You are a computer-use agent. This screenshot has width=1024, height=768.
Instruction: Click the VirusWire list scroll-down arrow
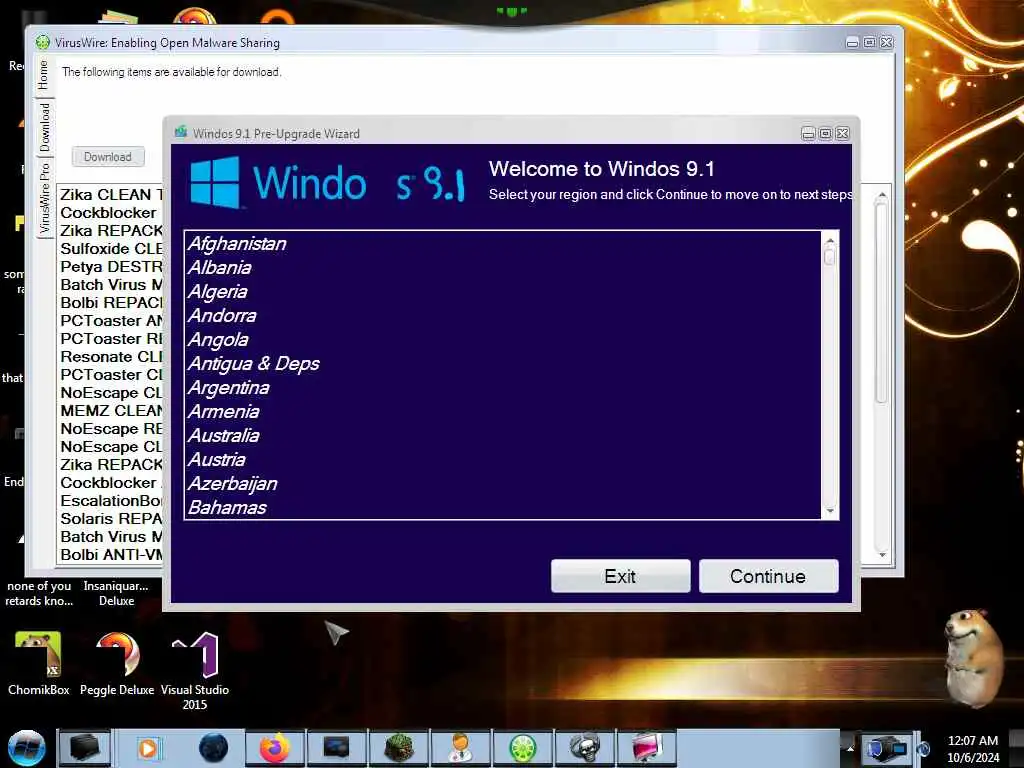click(x=882, y=554)
